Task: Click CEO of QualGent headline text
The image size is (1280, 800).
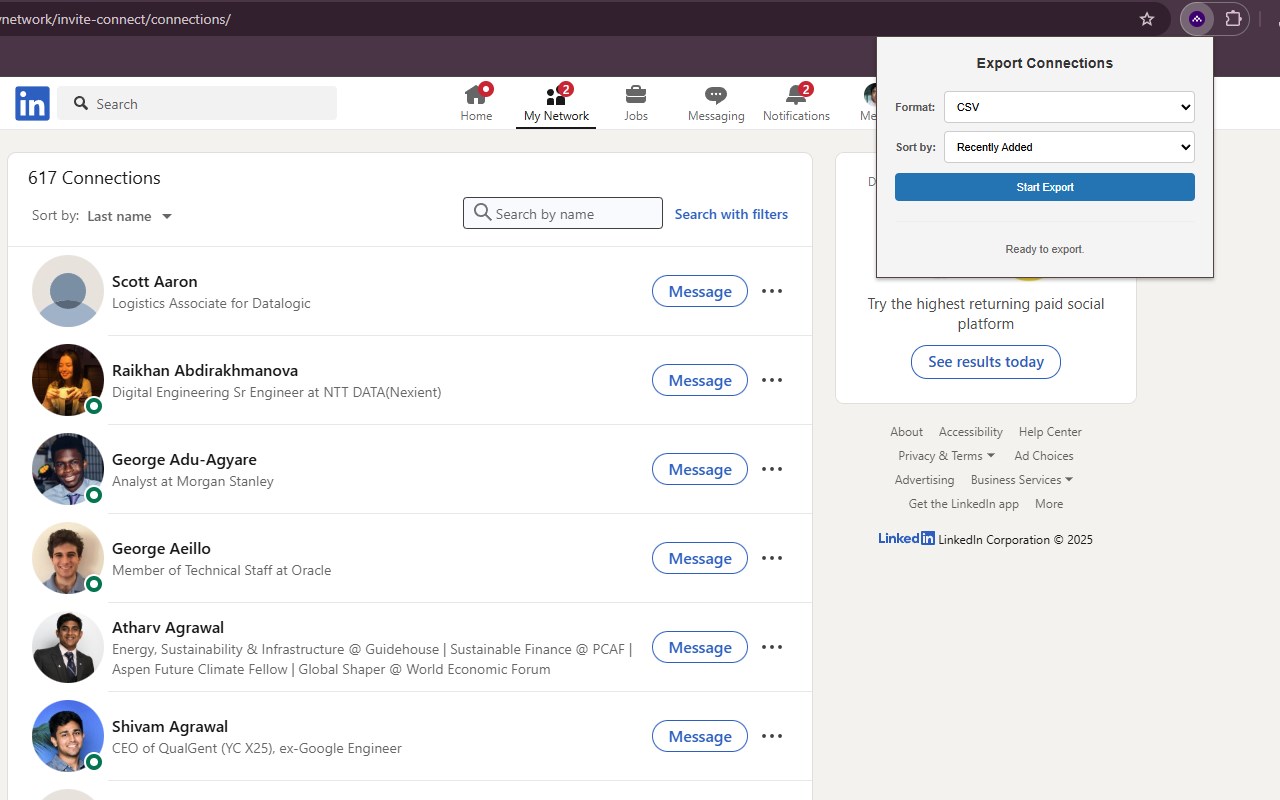Action: pos(257,748)
